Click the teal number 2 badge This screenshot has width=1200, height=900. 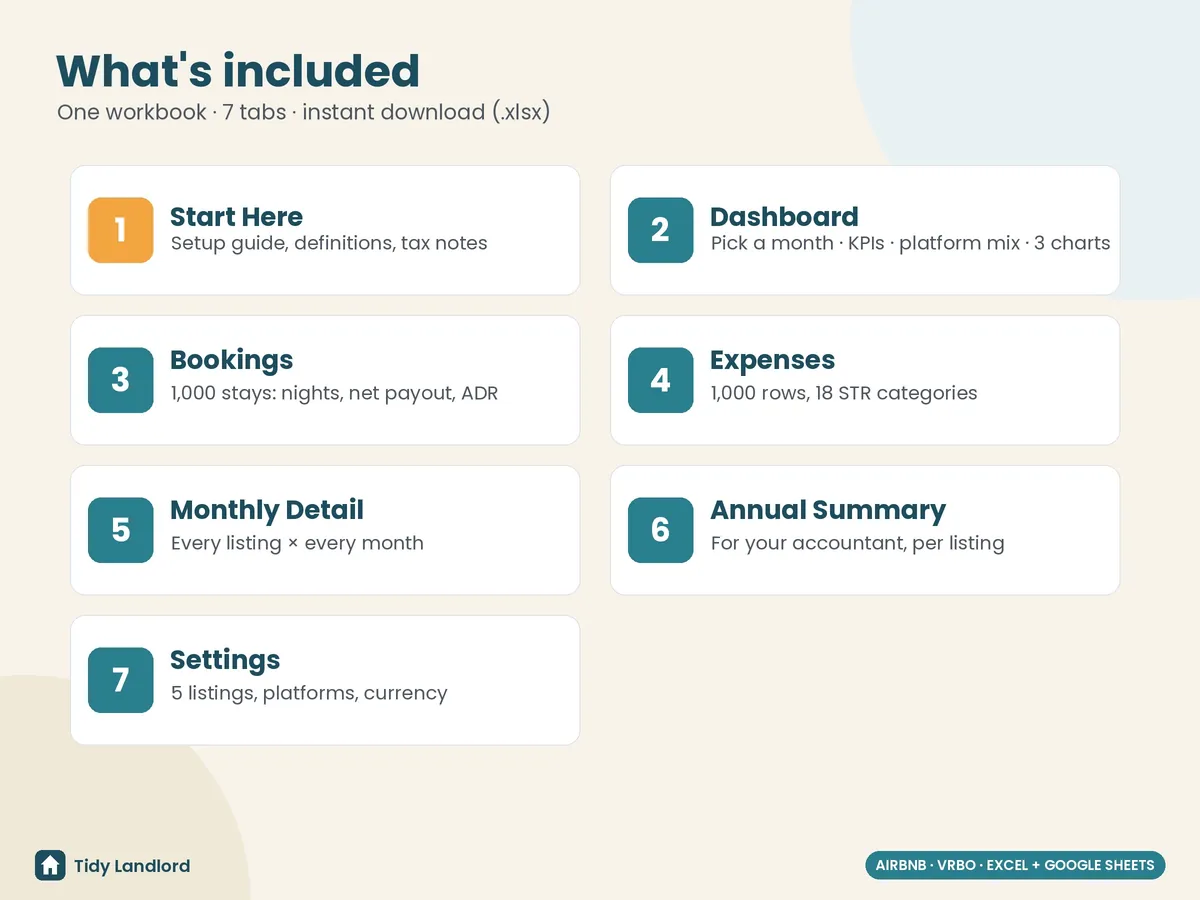pos(661,230)
